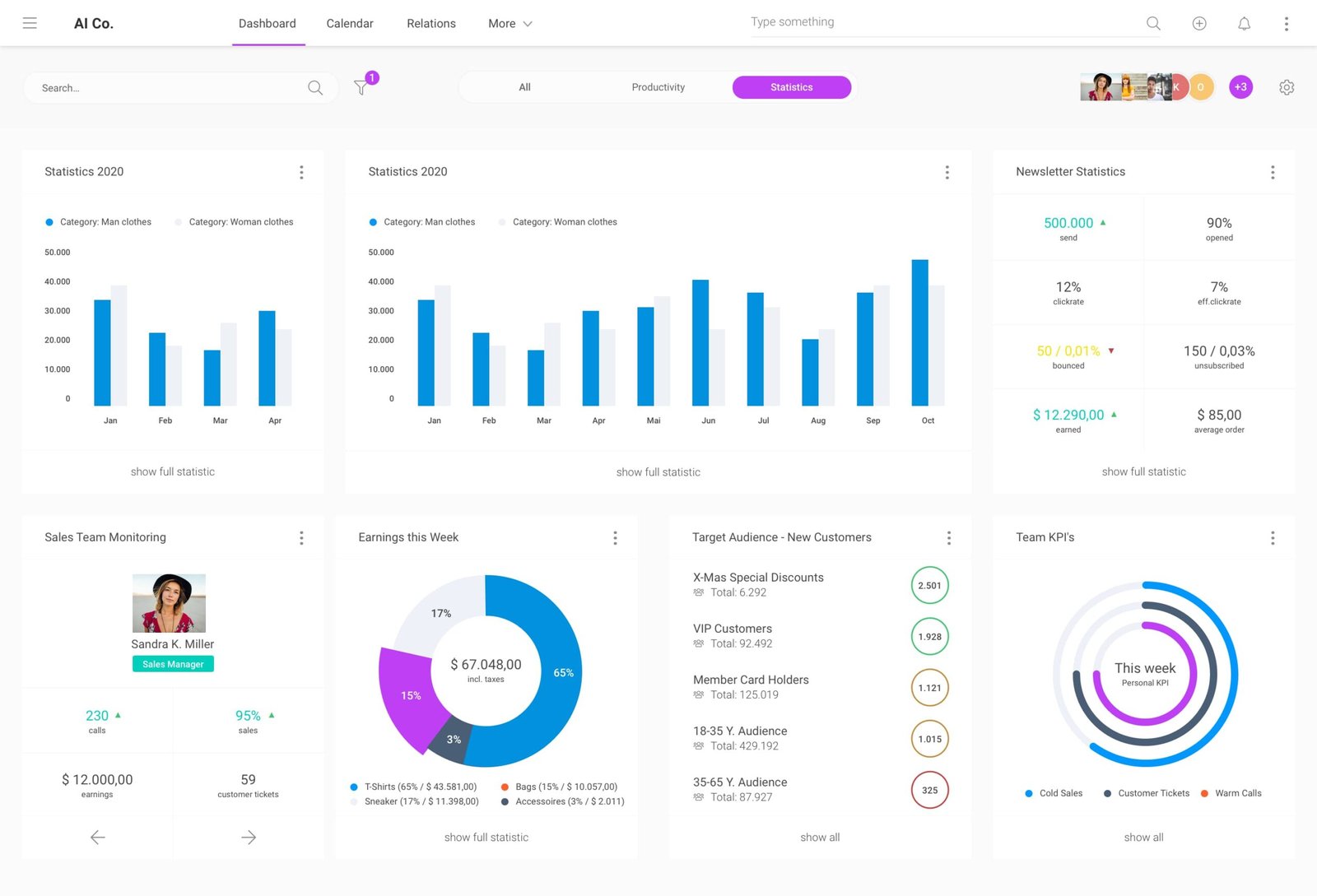This screenshot has width=1317, height=896.
Task: Click the Cold Sales legend color dot
Action: tap(1029, 794)
